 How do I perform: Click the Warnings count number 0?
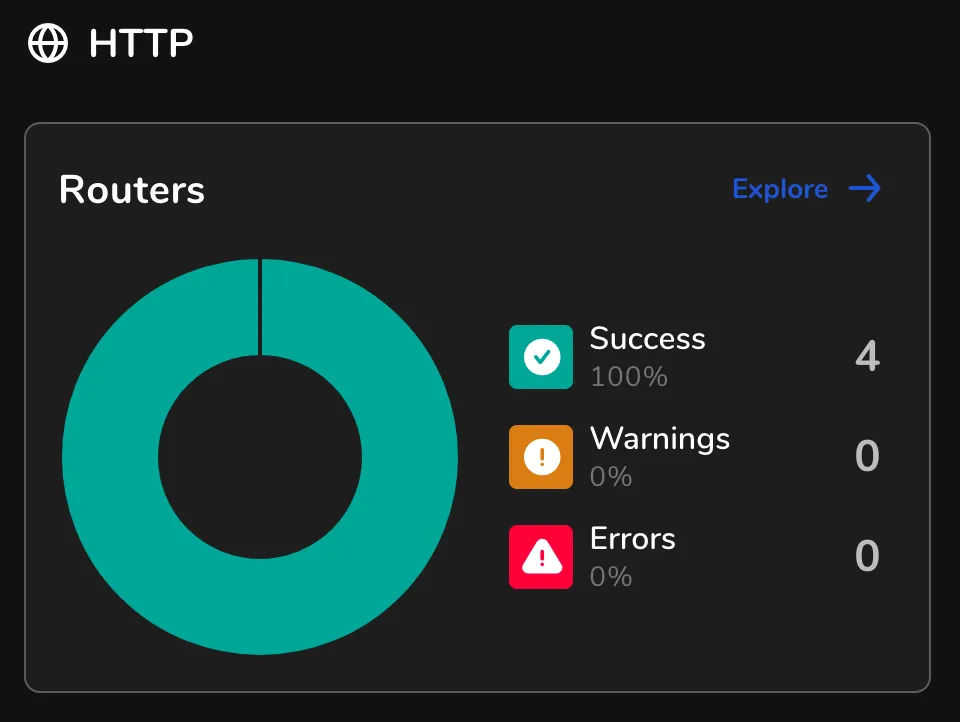(867, 457)
